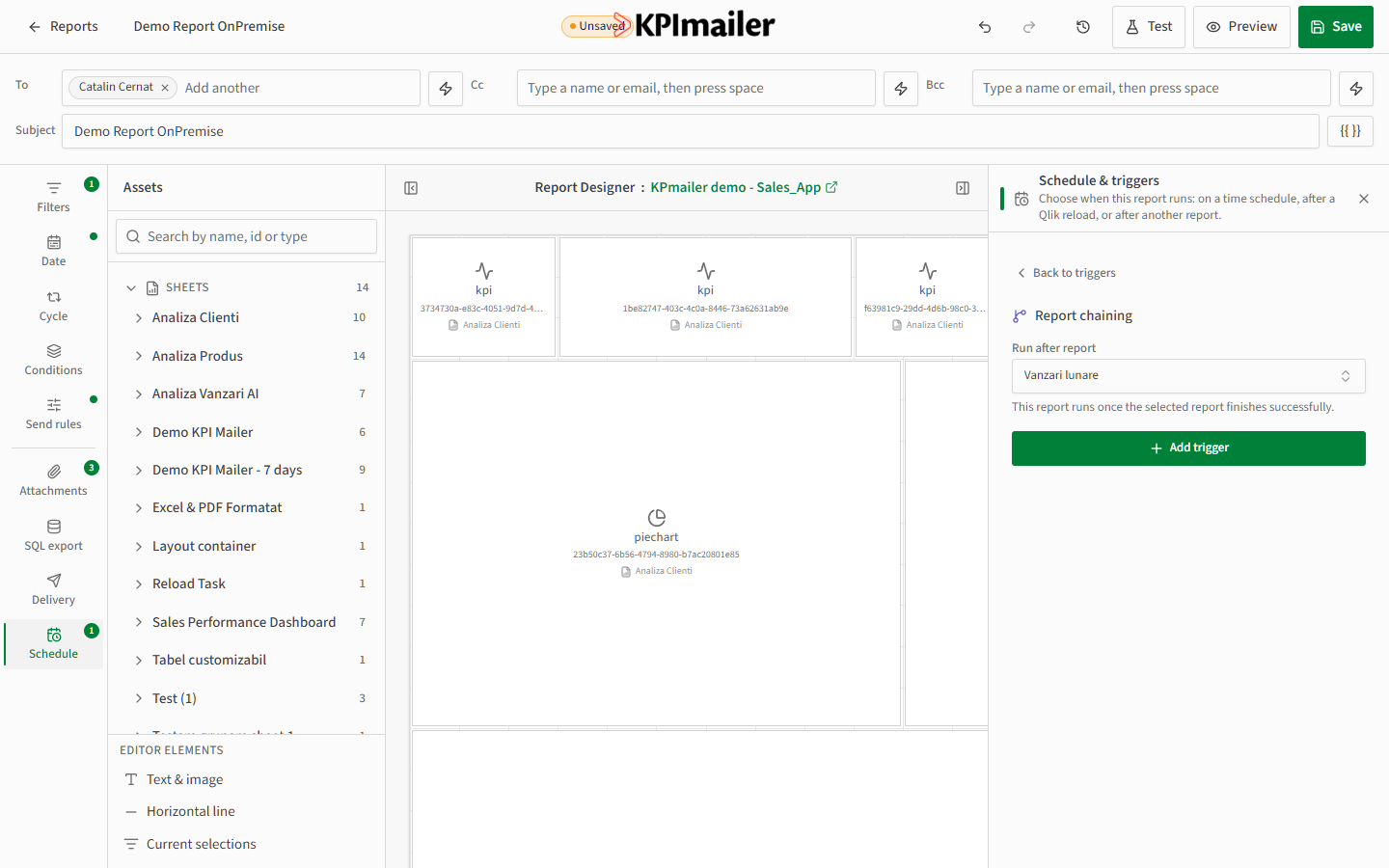Open the Filters sidebar section
The height and width of the screenshot is (868, 1389).
[x=54, y=196]
